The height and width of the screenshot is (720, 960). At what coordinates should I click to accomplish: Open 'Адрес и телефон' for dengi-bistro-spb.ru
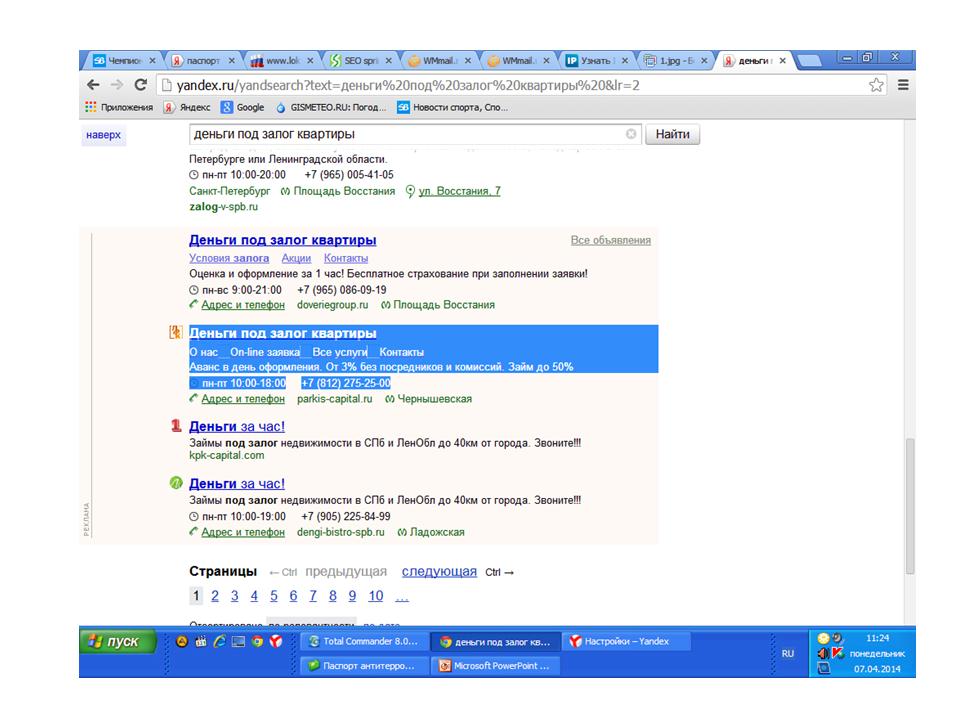242,532
